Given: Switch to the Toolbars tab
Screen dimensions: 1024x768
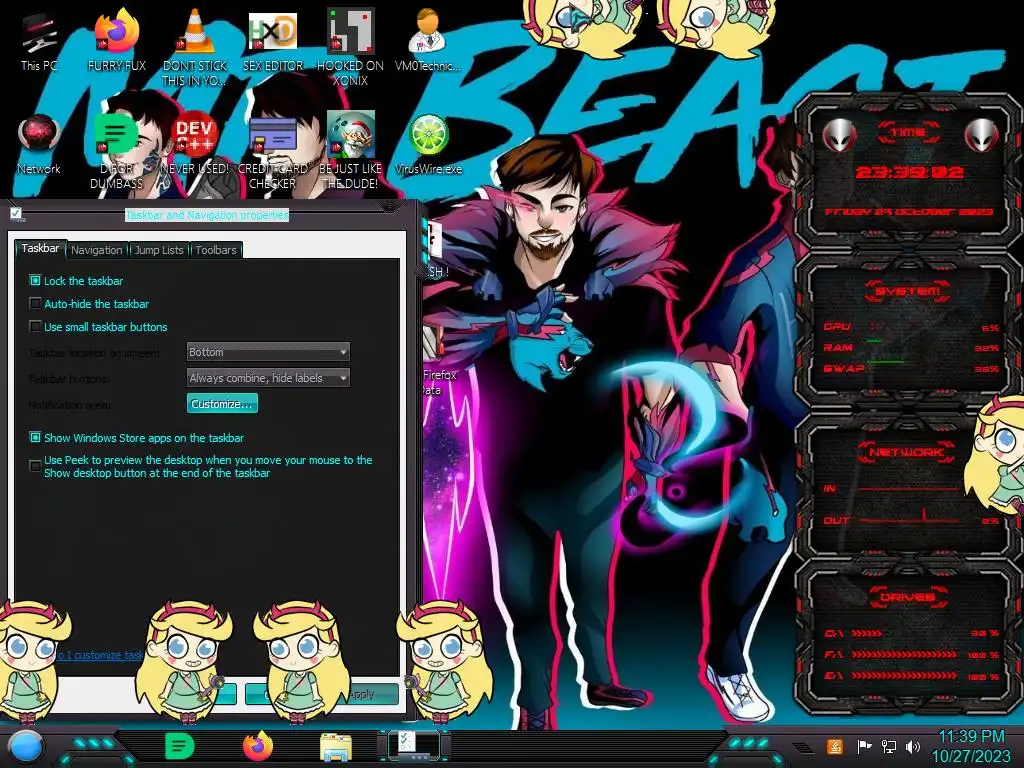Looking at the screenshot, I should coord(216,250).
